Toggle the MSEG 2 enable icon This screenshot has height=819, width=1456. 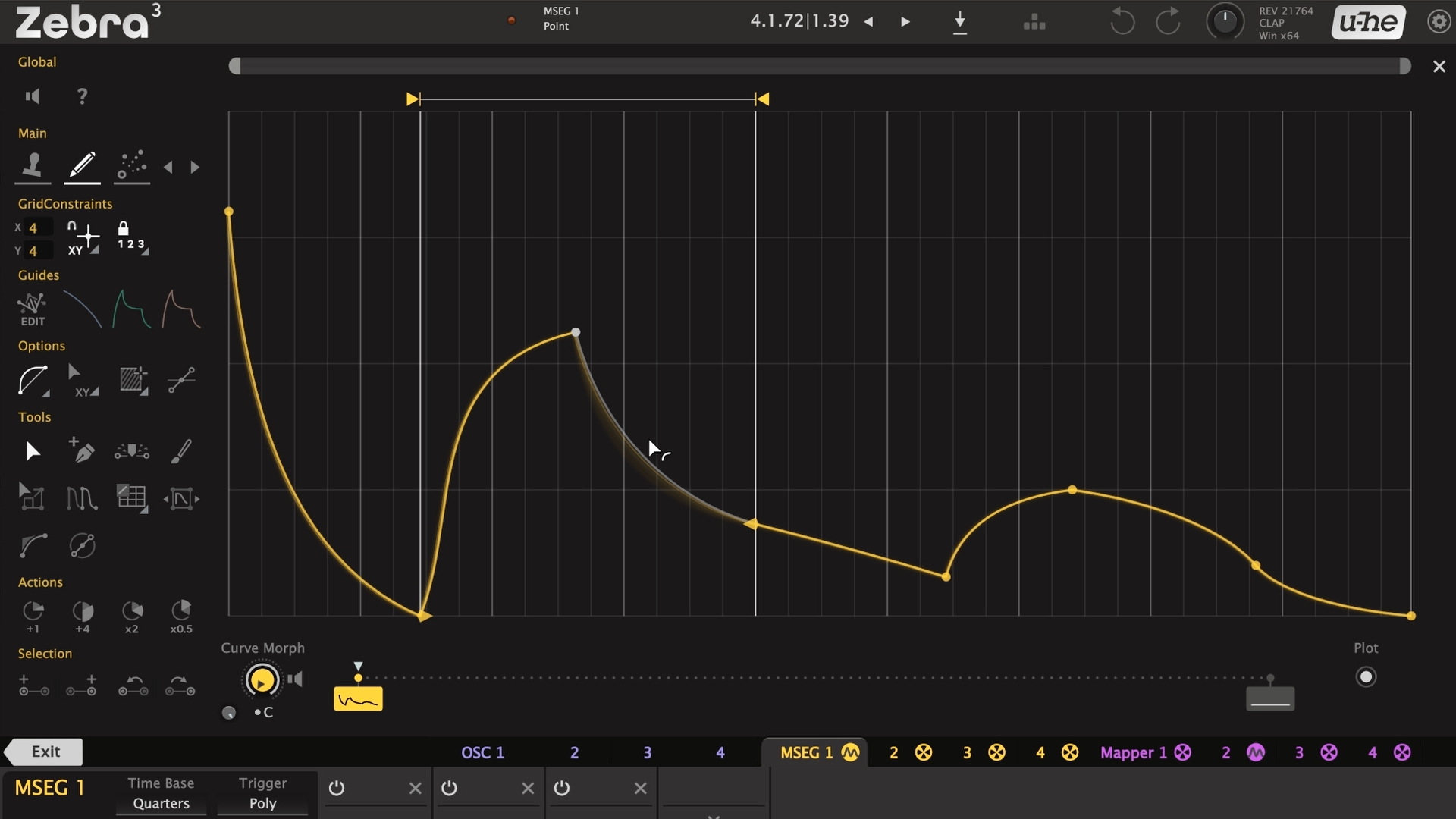[924, 752]
